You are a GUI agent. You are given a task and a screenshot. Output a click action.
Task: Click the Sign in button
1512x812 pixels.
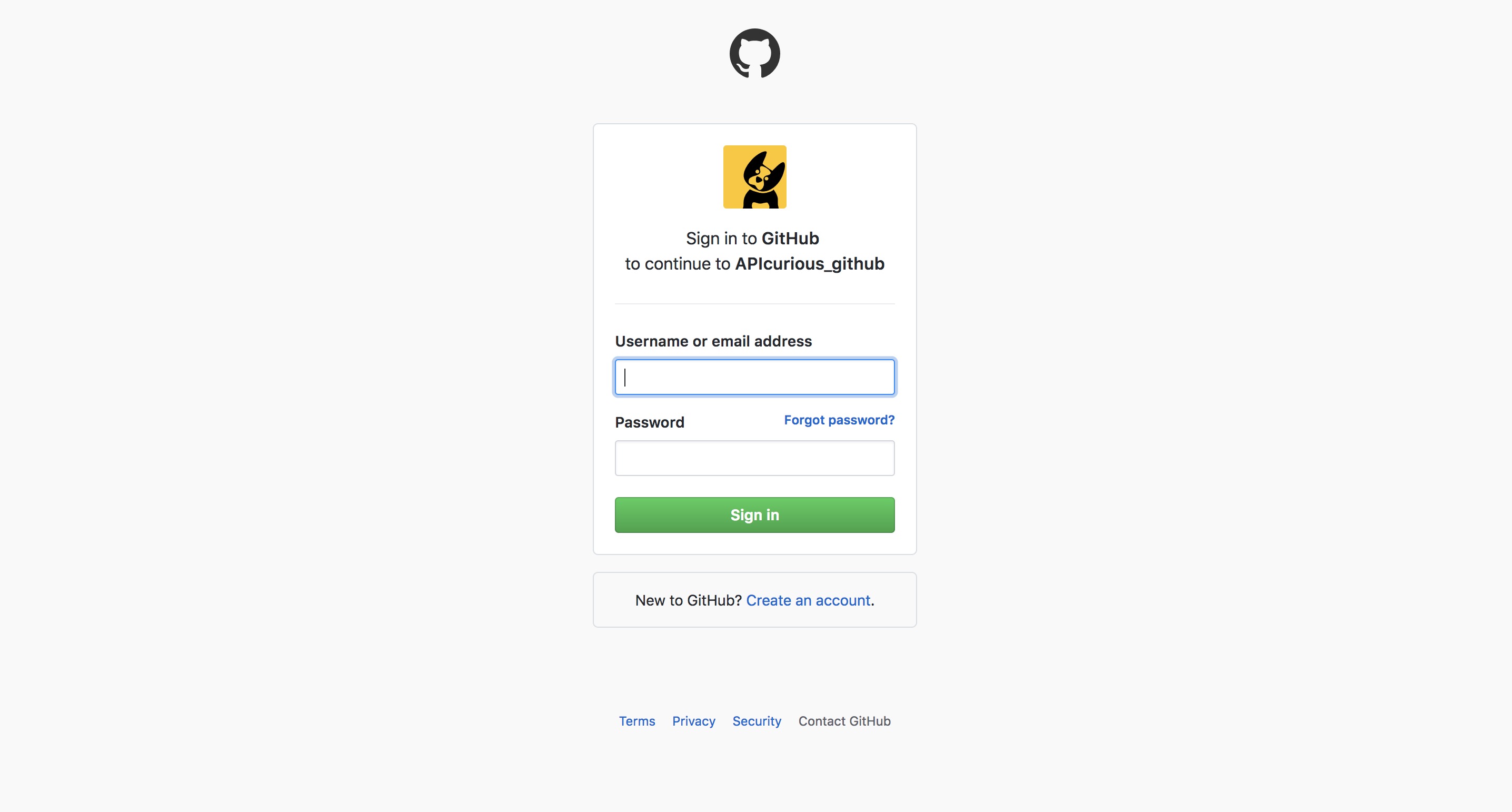755,515
